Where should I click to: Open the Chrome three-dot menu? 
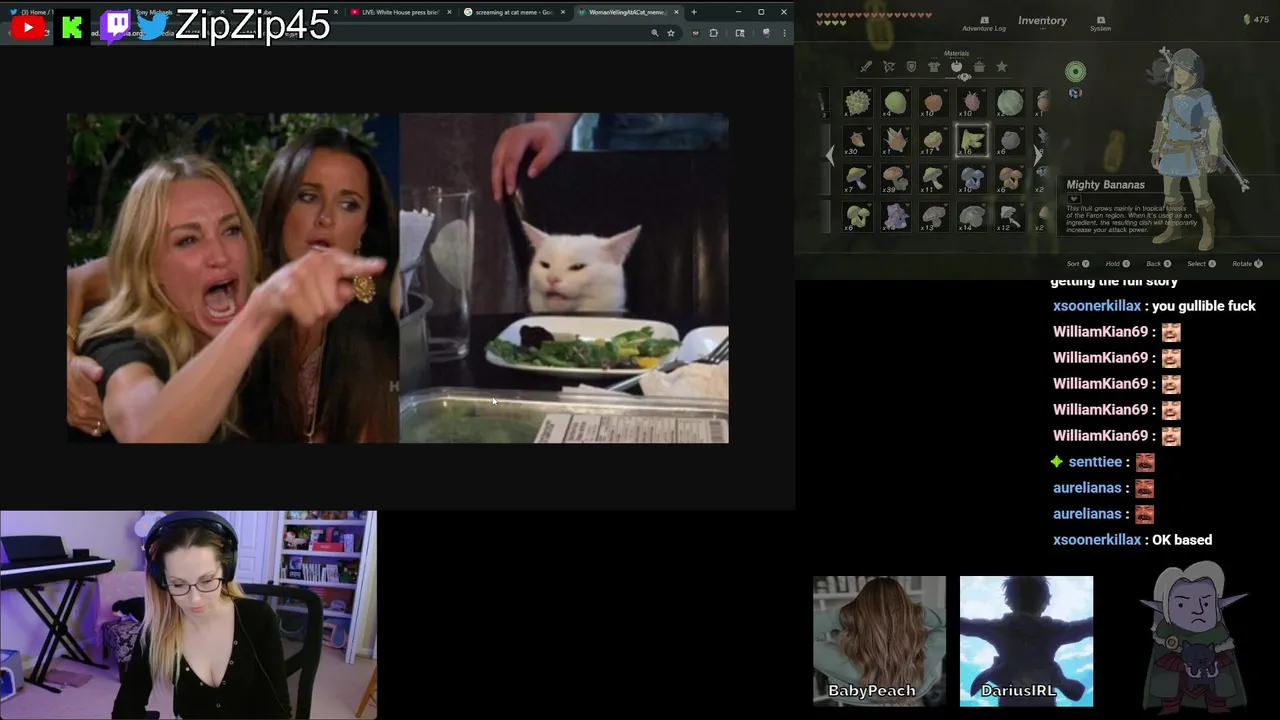783,33
